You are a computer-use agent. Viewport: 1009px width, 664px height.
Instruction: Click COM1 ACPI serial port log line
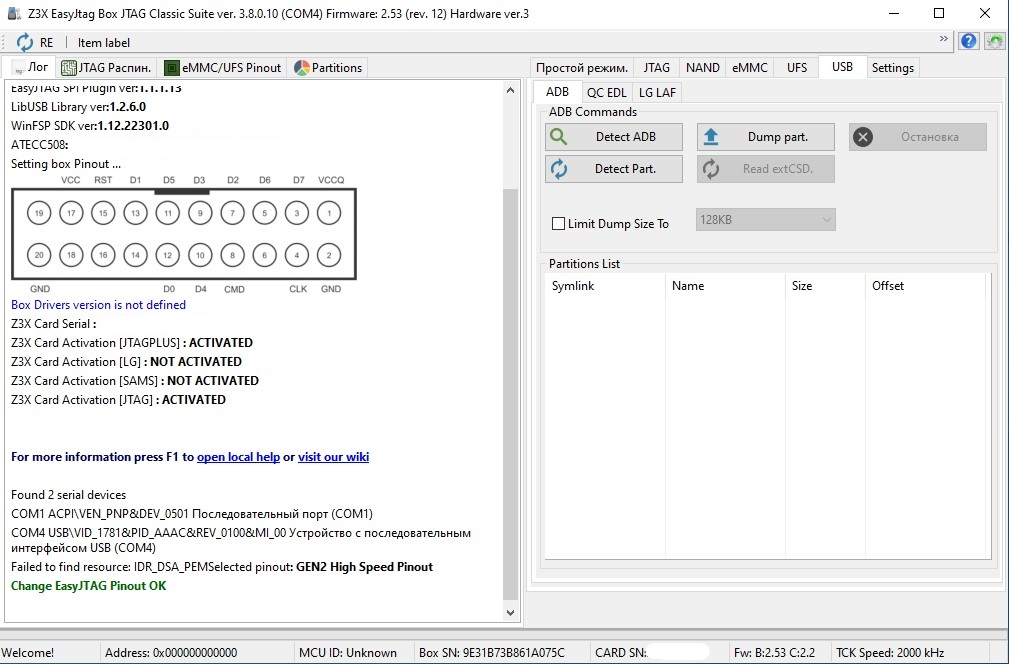point(192,514)
